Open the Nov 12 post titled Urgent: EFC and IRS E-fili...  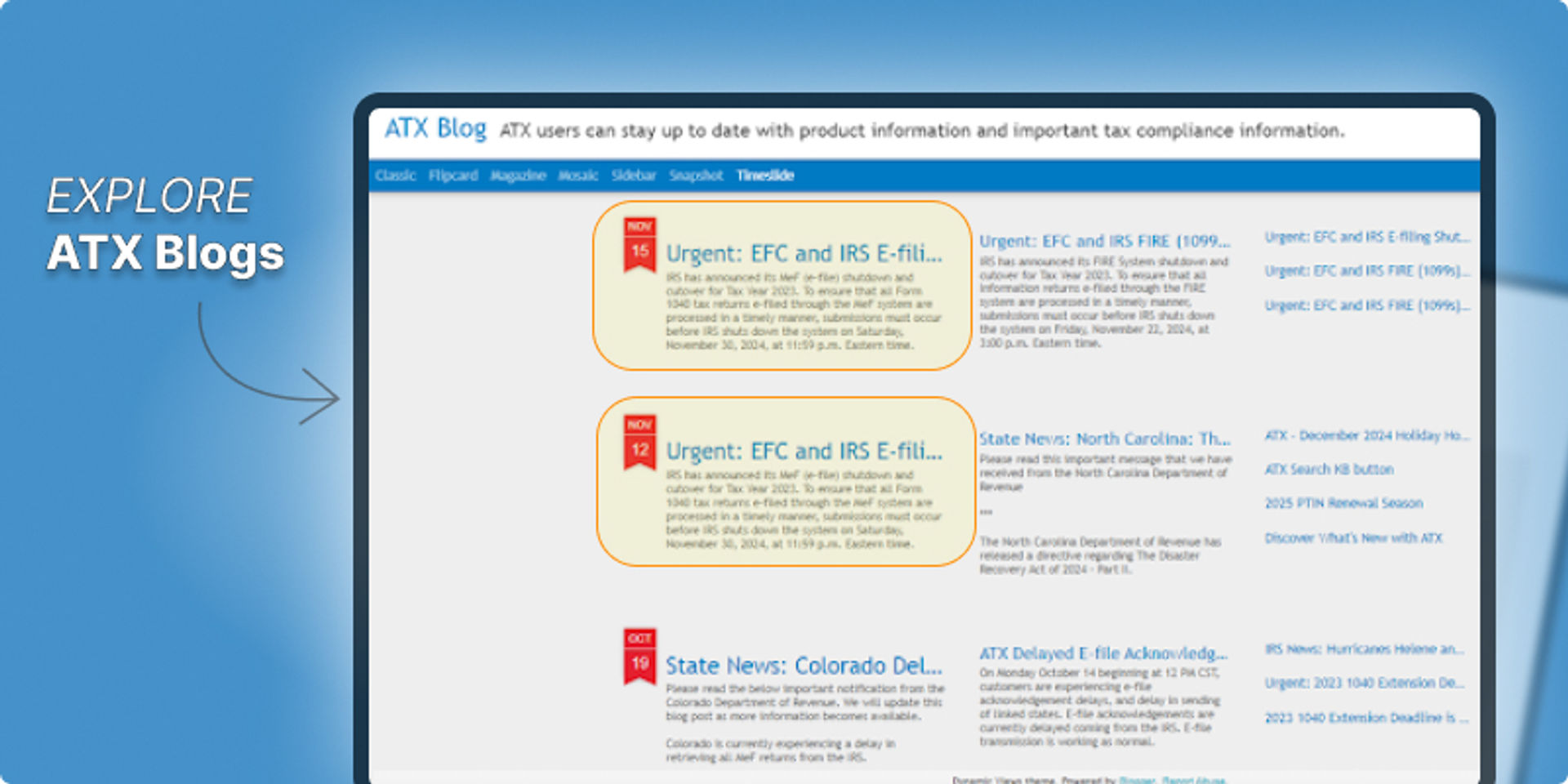pos(804,452)
